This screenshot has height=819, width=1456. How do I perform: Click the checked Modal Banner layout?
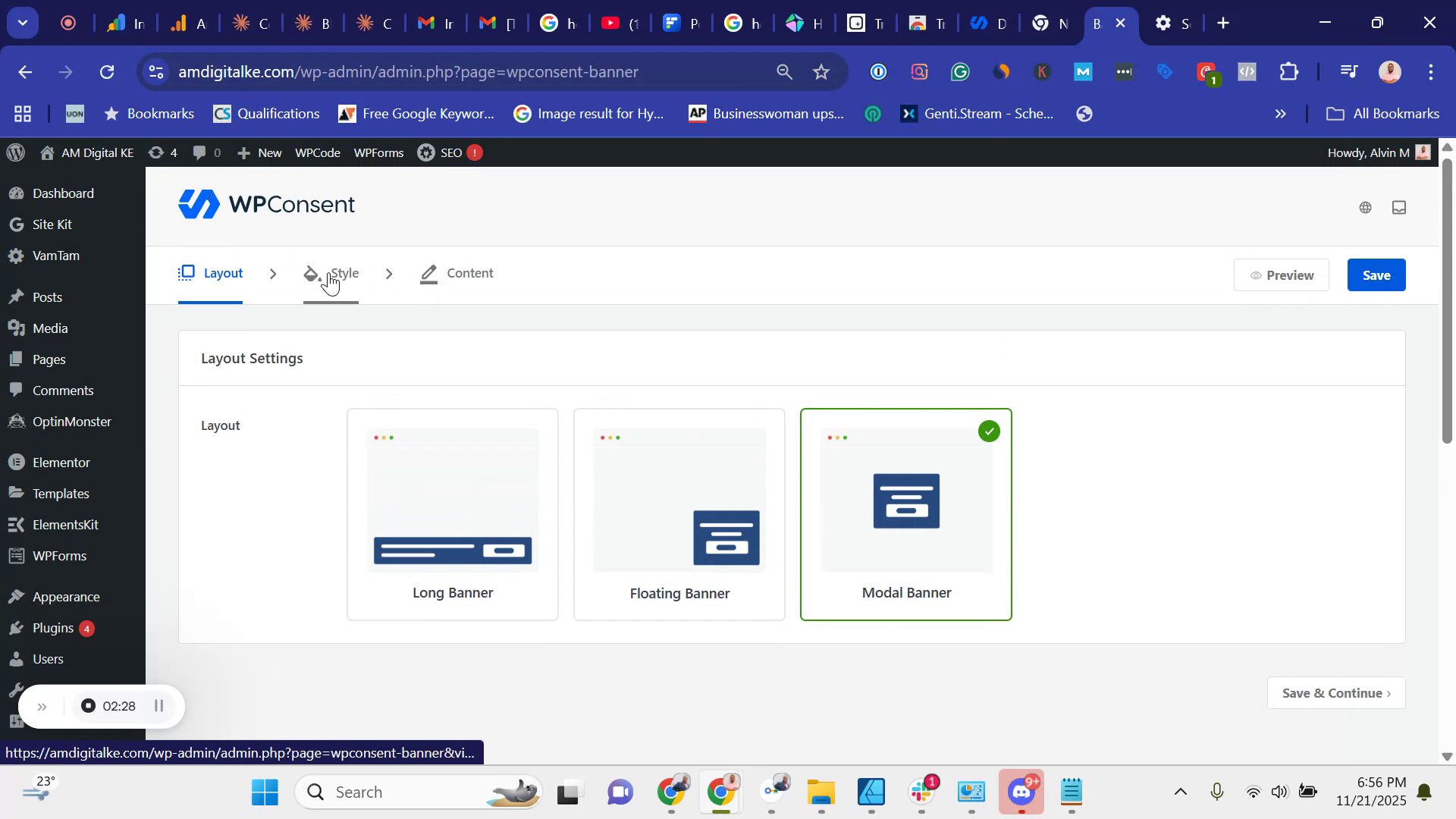coord(905,513)
